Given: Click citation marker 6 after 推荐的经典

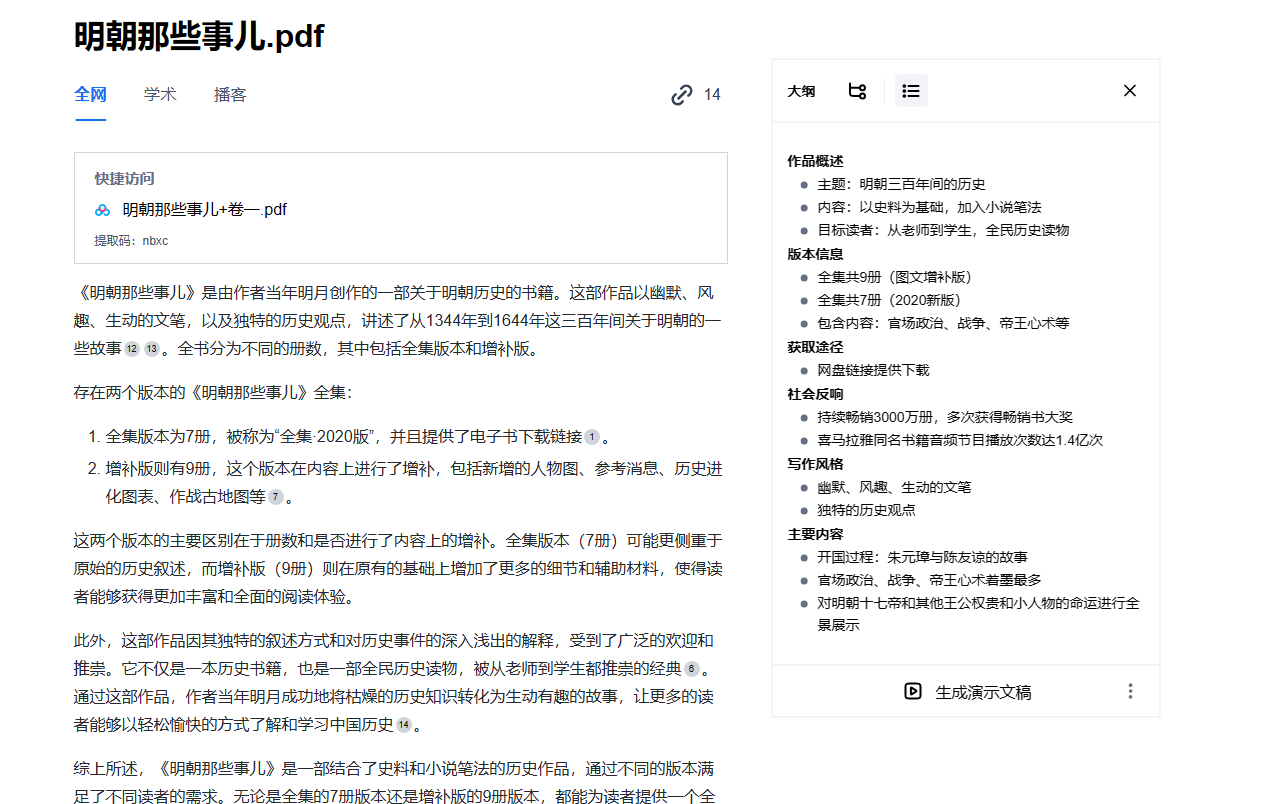Looking at the screenshot, I should [x=692, y=669].
